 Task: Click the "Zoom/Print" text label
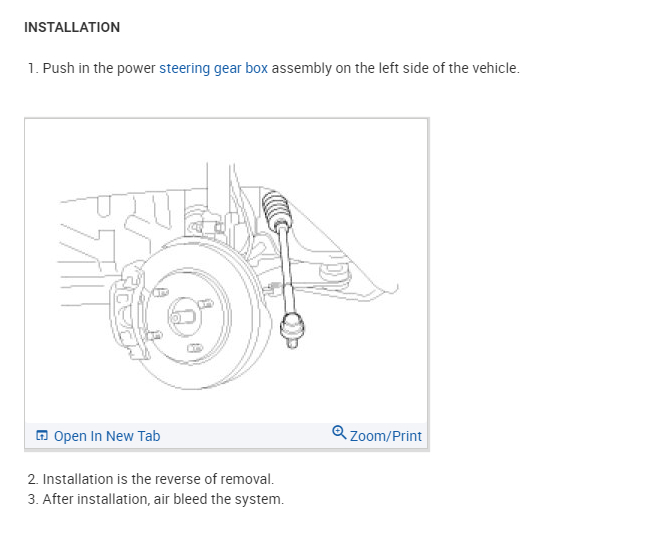(x=385, y=436)
